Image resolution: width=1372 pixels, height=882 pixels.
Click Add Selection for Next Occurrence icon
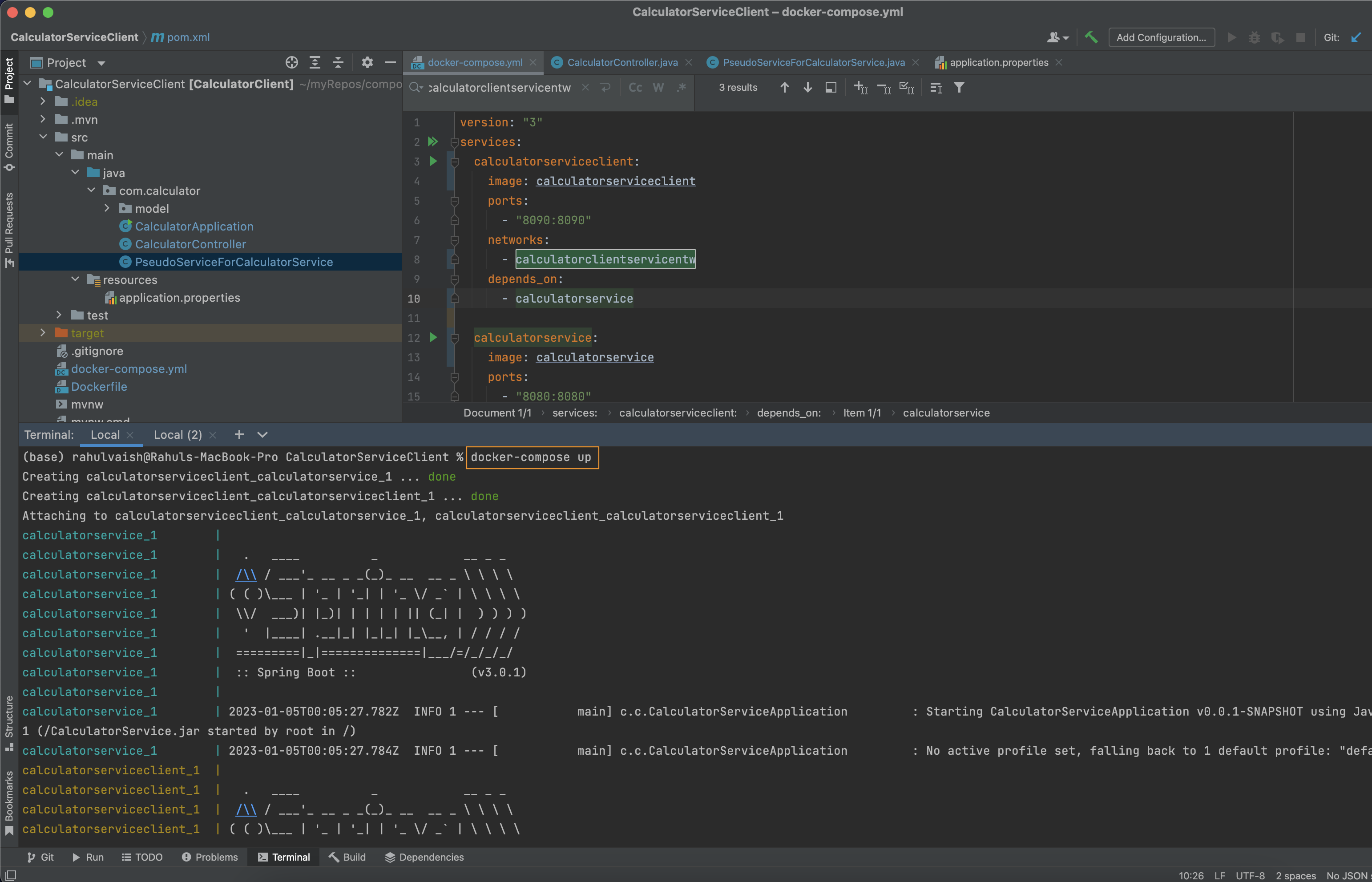click(861, 88)
